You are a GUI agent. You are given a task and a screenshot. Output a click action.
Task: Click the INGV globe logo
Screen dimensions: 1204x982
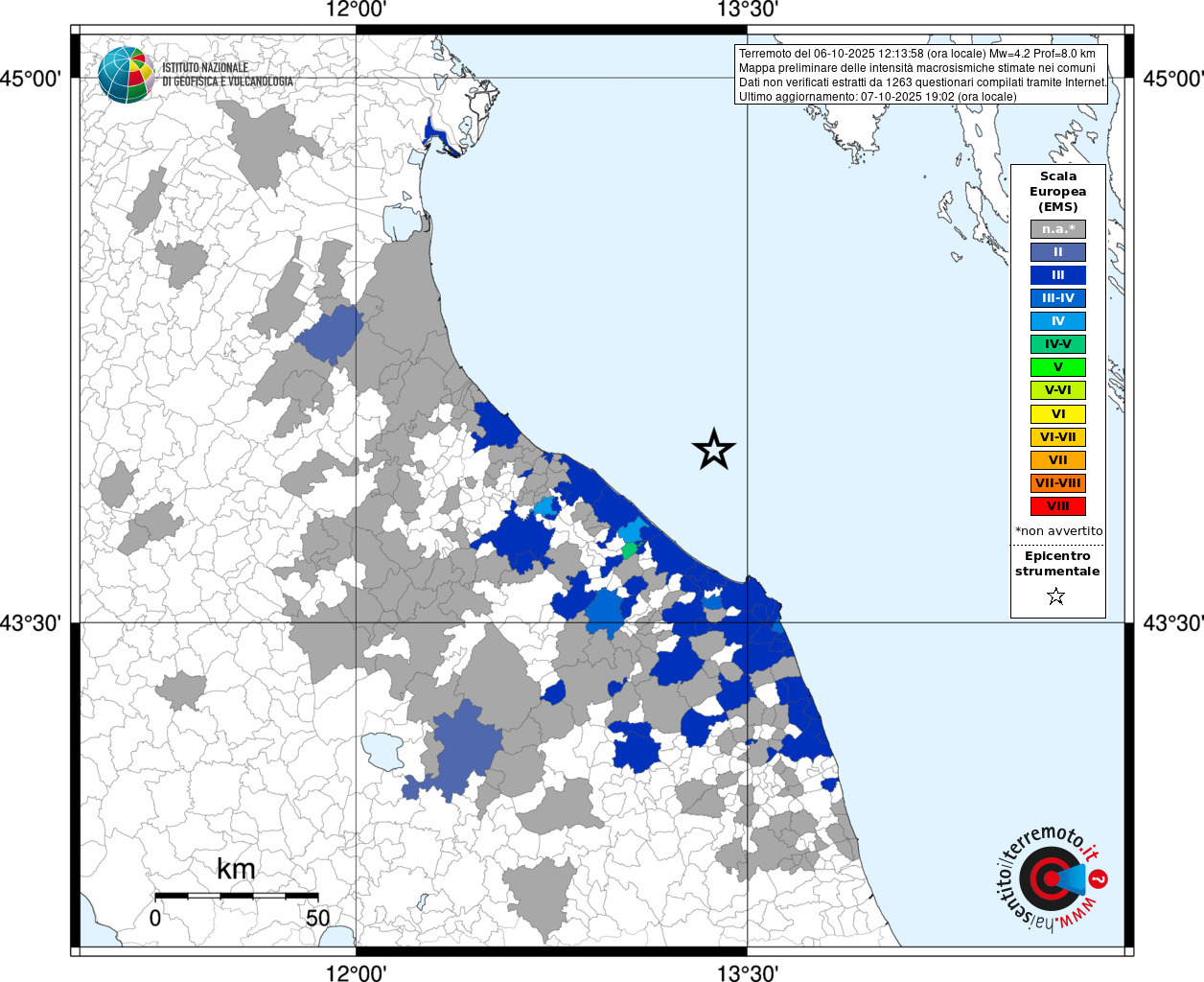tap(126, 74)
